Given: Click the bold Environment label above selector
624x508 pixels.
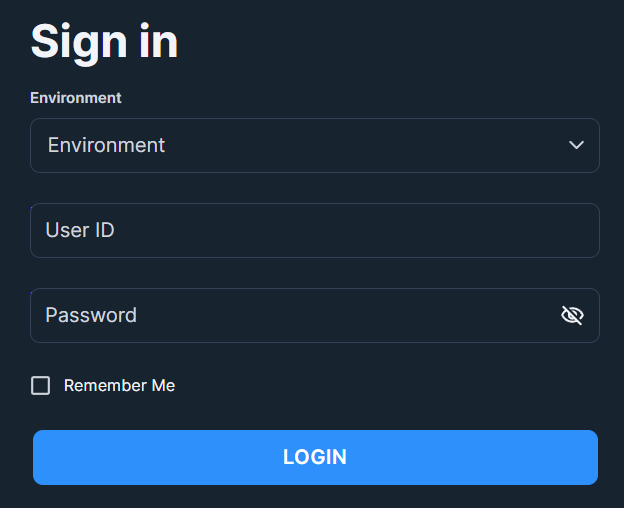Looking at the screenshot, I should pos(76,98).
